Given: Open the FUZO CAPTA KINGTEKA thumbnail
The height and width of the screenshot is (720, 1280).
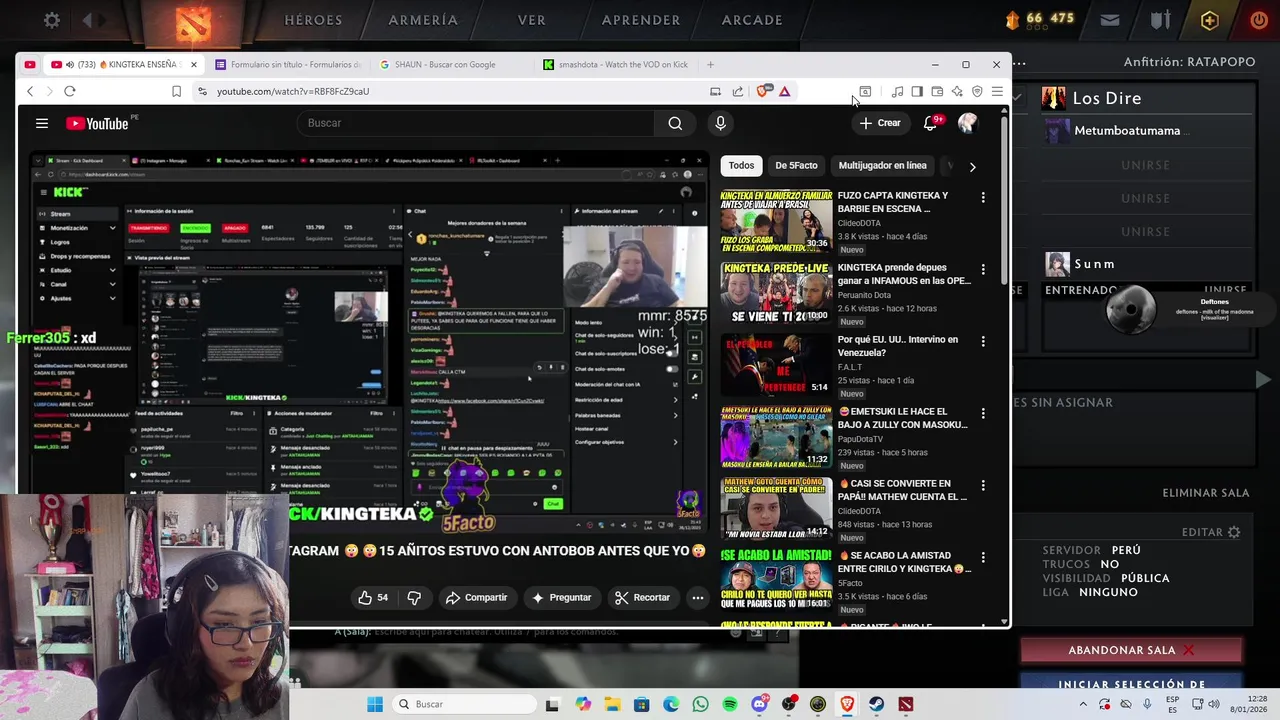Looking at the screenshot, I should 776,220.
